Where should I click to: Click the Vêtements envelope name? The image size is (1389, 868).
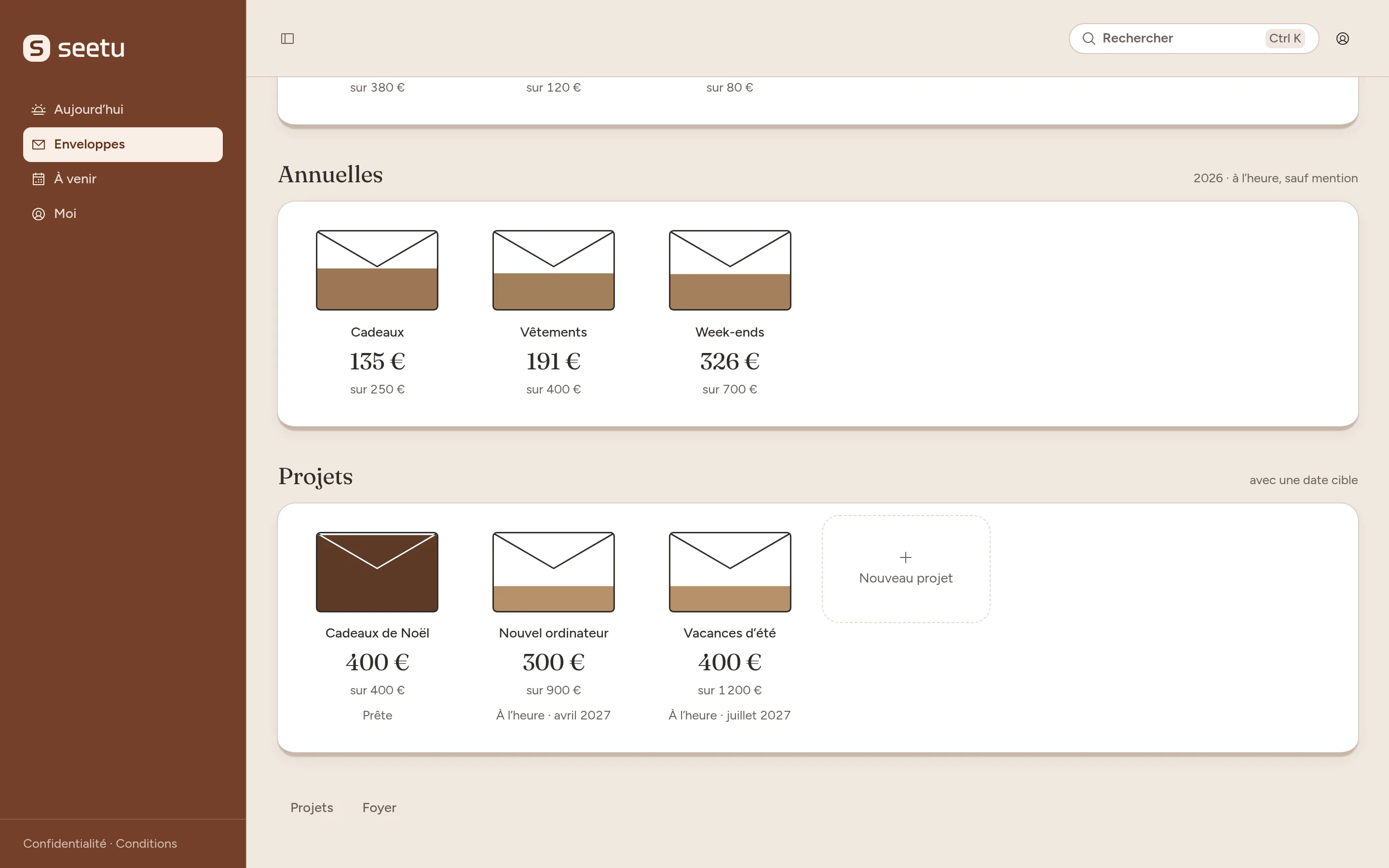(x=553, y=332)
